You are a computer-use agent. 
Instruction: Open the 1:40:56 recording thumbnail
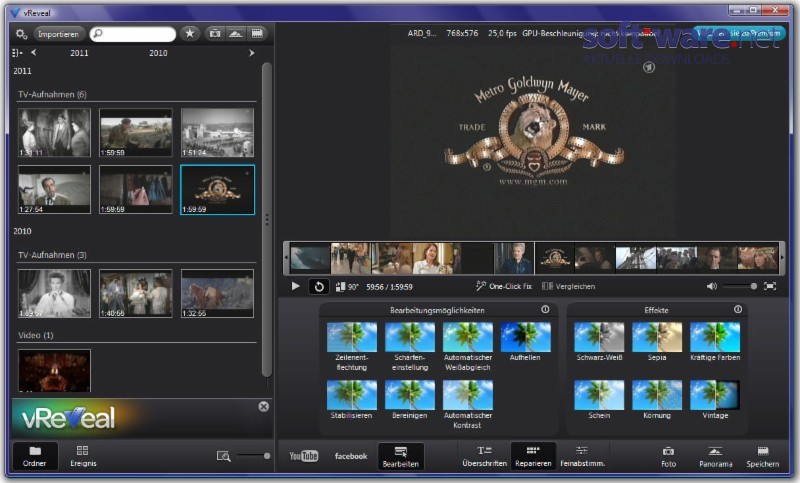136,293
